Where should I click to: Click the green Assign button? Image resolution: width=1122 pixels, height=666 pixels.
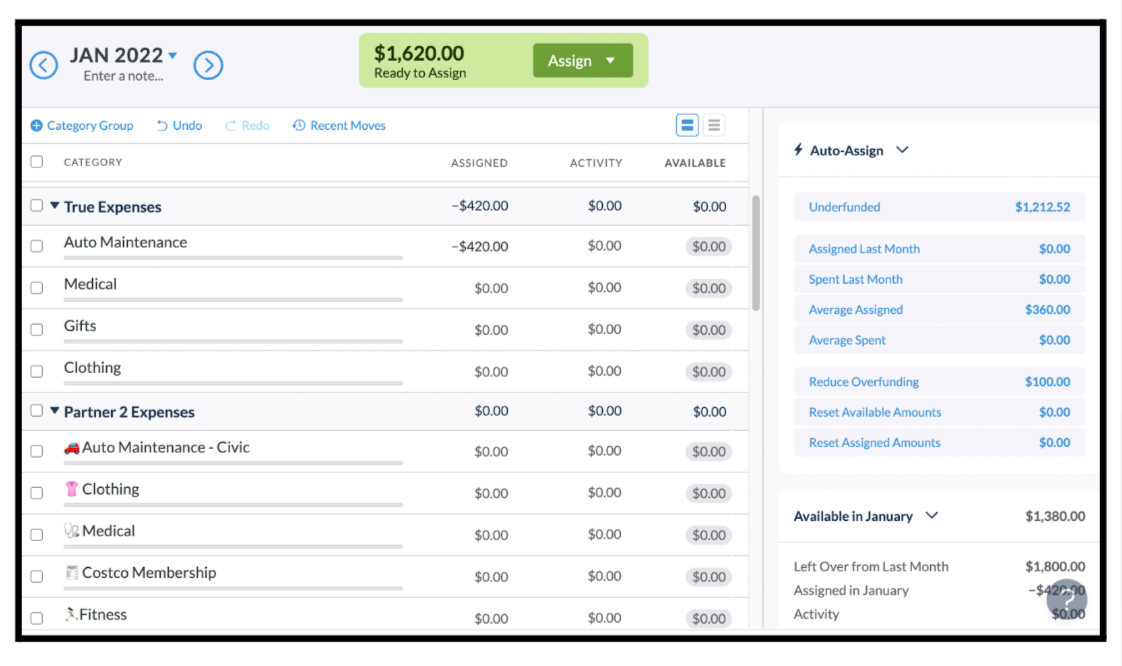[583, 60]
